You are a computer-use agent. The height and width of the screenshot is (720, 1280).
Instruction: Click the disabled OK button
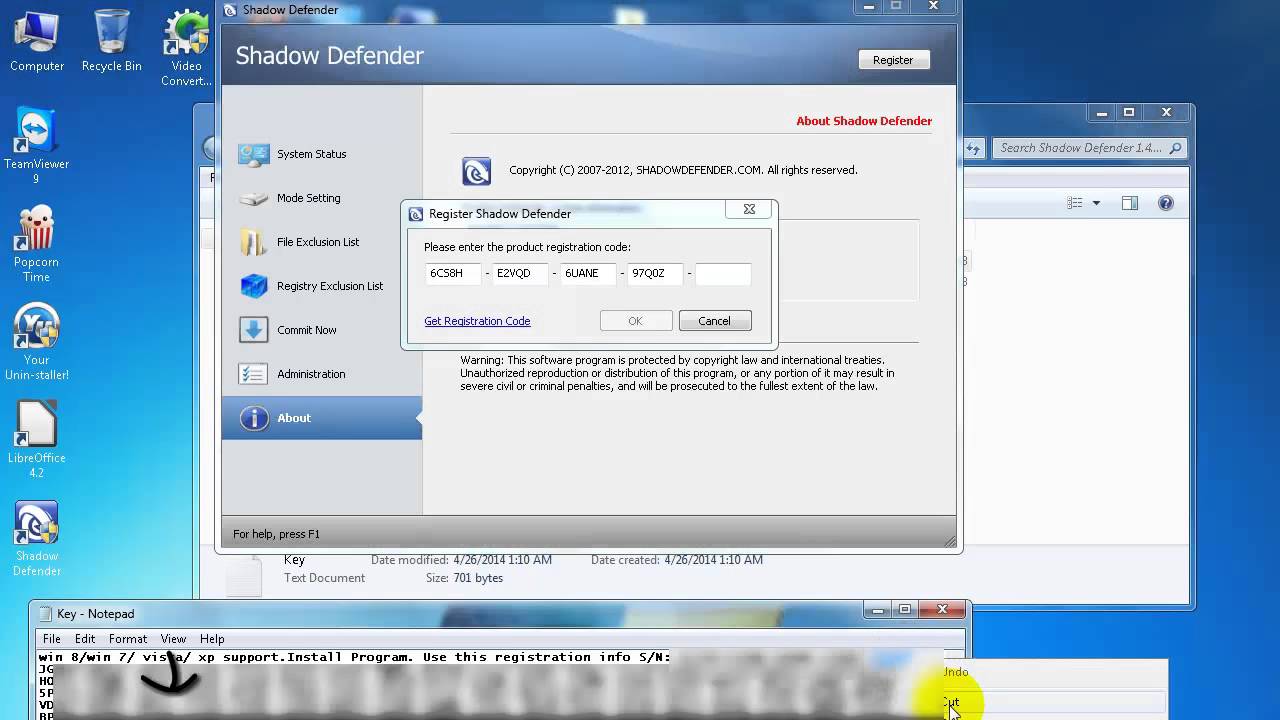(635, 321)
